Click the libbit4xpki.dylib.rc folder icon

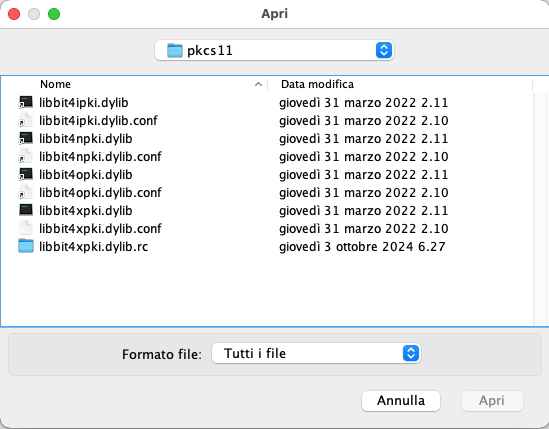tap(26, 246)
